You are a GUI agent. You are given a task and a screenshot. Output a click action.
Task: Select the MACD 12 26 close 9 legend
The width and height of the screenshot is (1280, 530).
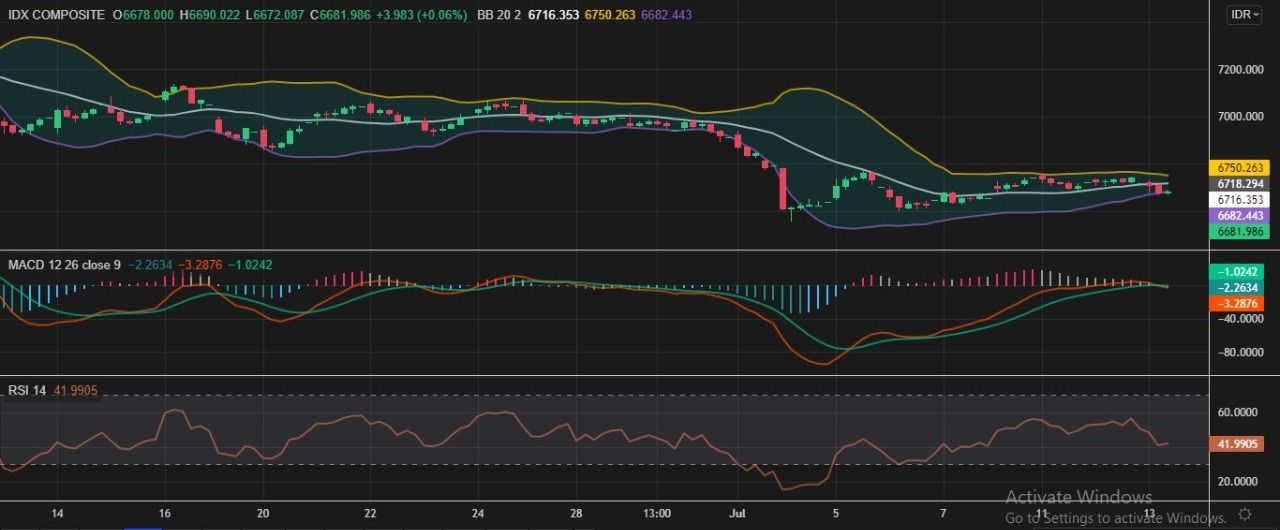[x=65, y=265]
